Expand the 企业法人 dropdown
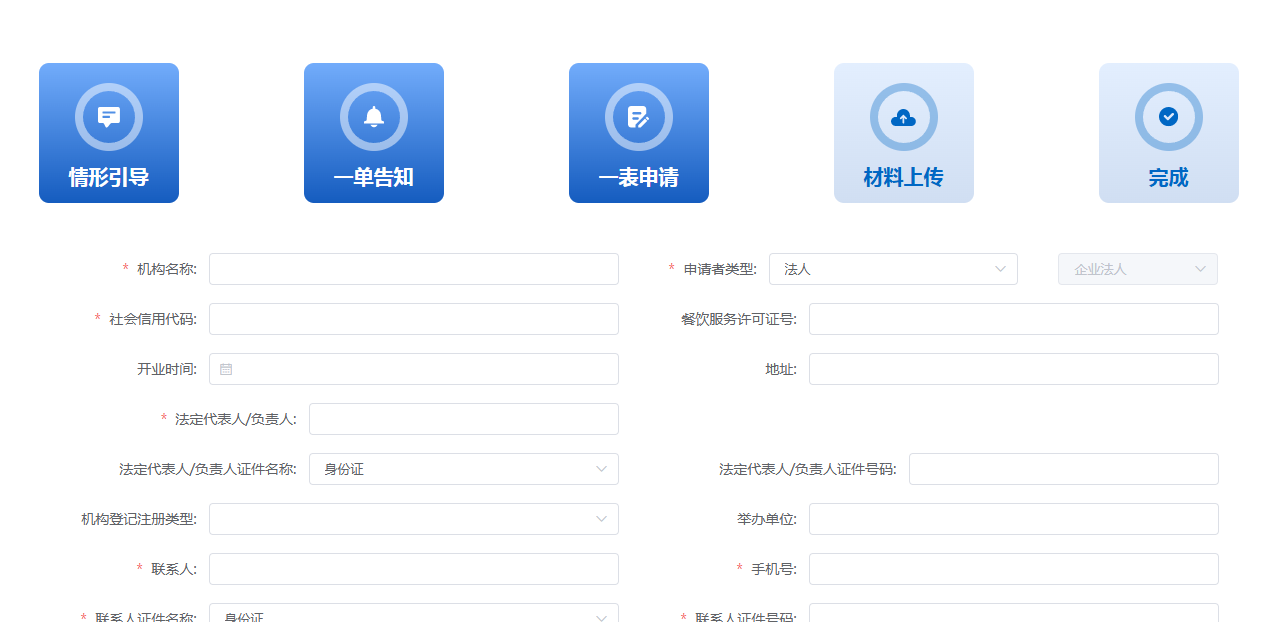The width and height of the screenshot is (1269, 622). (x=1137, y=269)
